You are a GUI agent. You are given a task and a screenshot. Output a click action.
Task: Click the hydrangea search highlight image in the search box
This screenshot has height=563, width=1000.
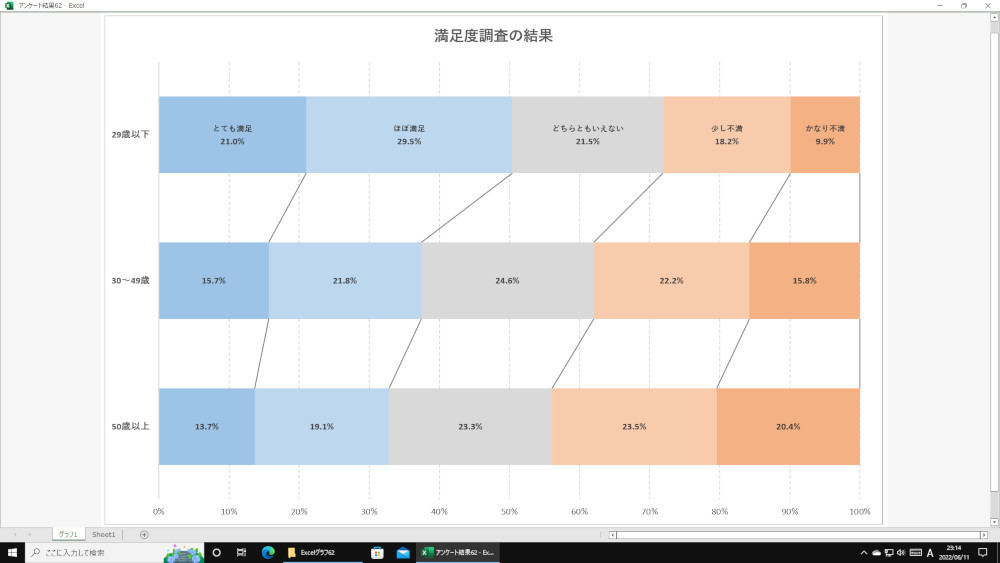point(184,553)
